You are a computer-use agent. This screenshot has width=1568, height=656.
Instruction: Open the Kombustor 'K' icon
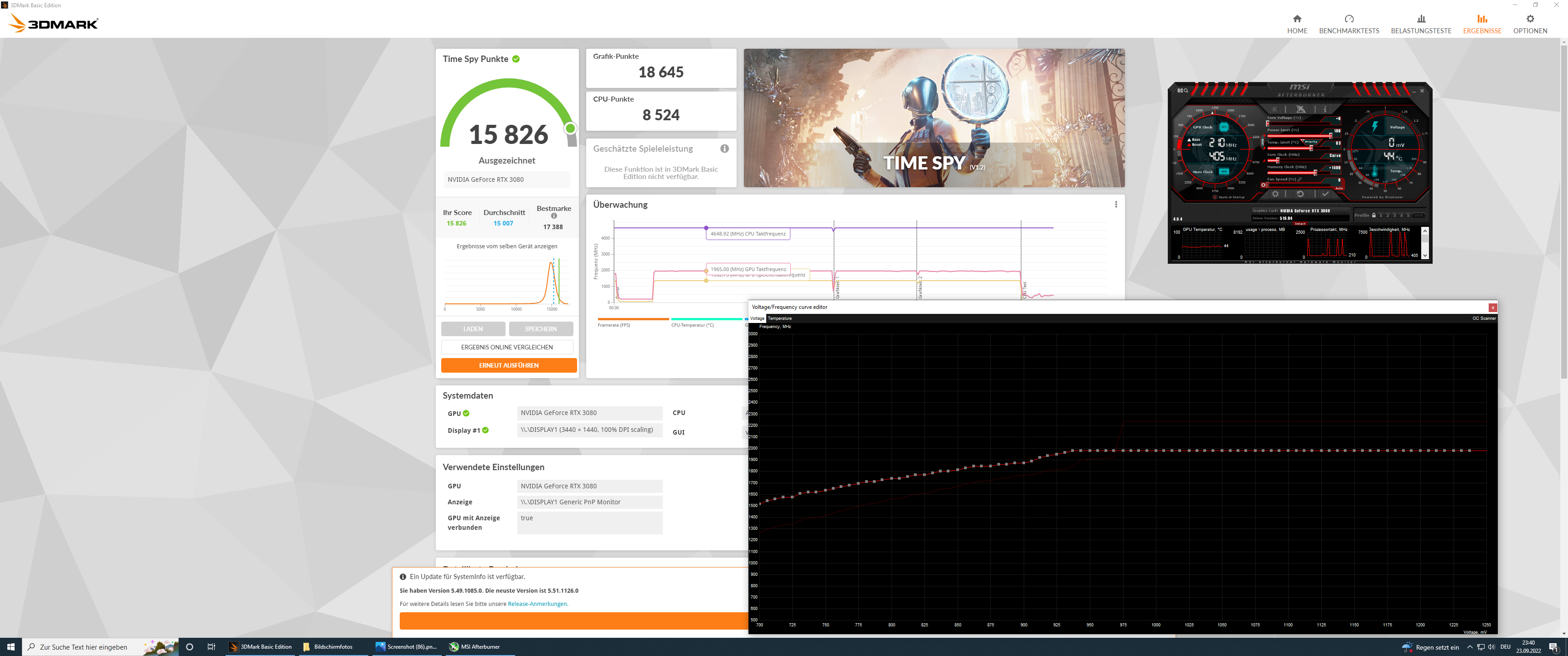1274,109
